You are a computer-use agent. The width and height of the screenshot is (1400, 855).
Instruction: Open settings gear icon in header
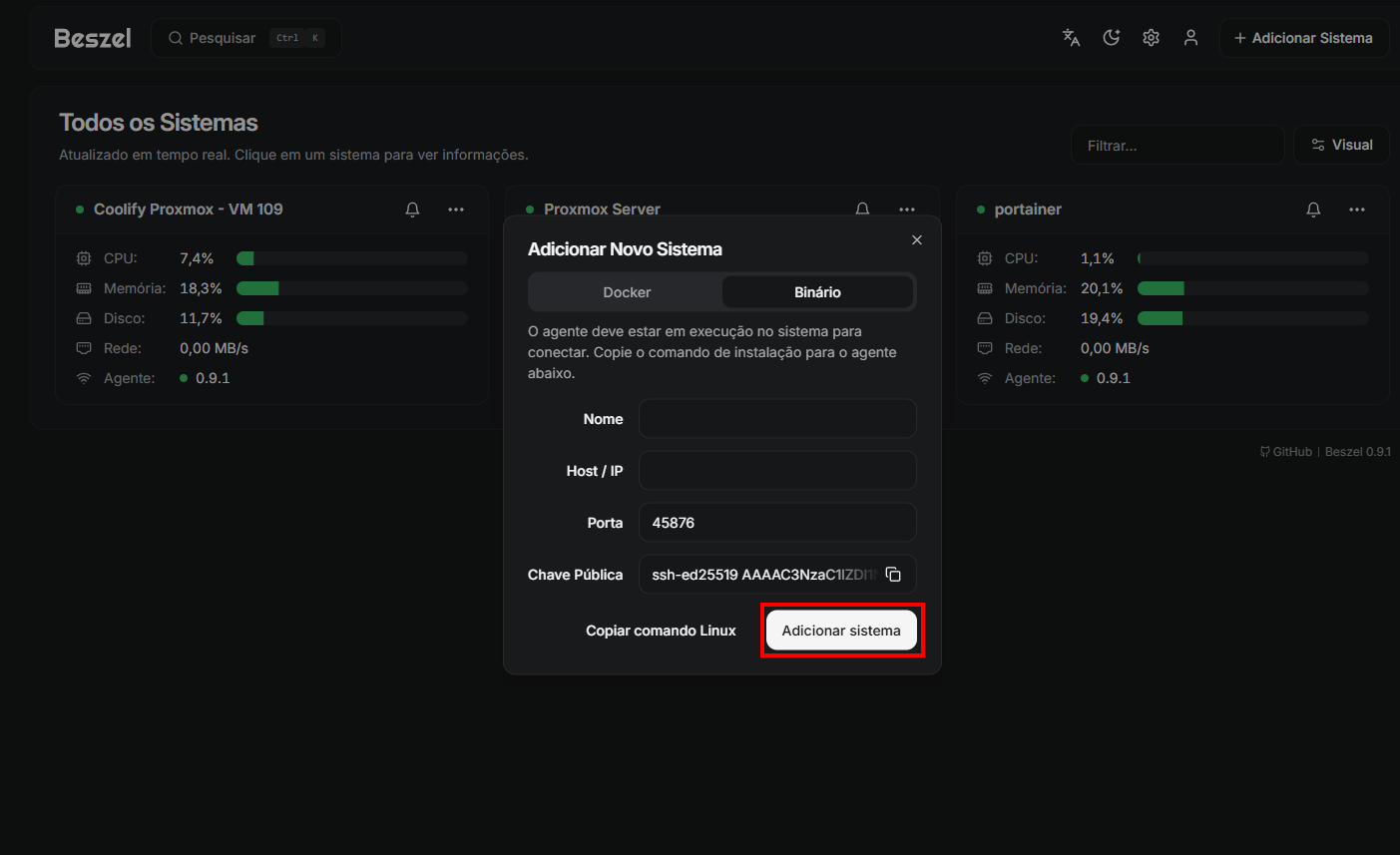(x=1151, y=38)
